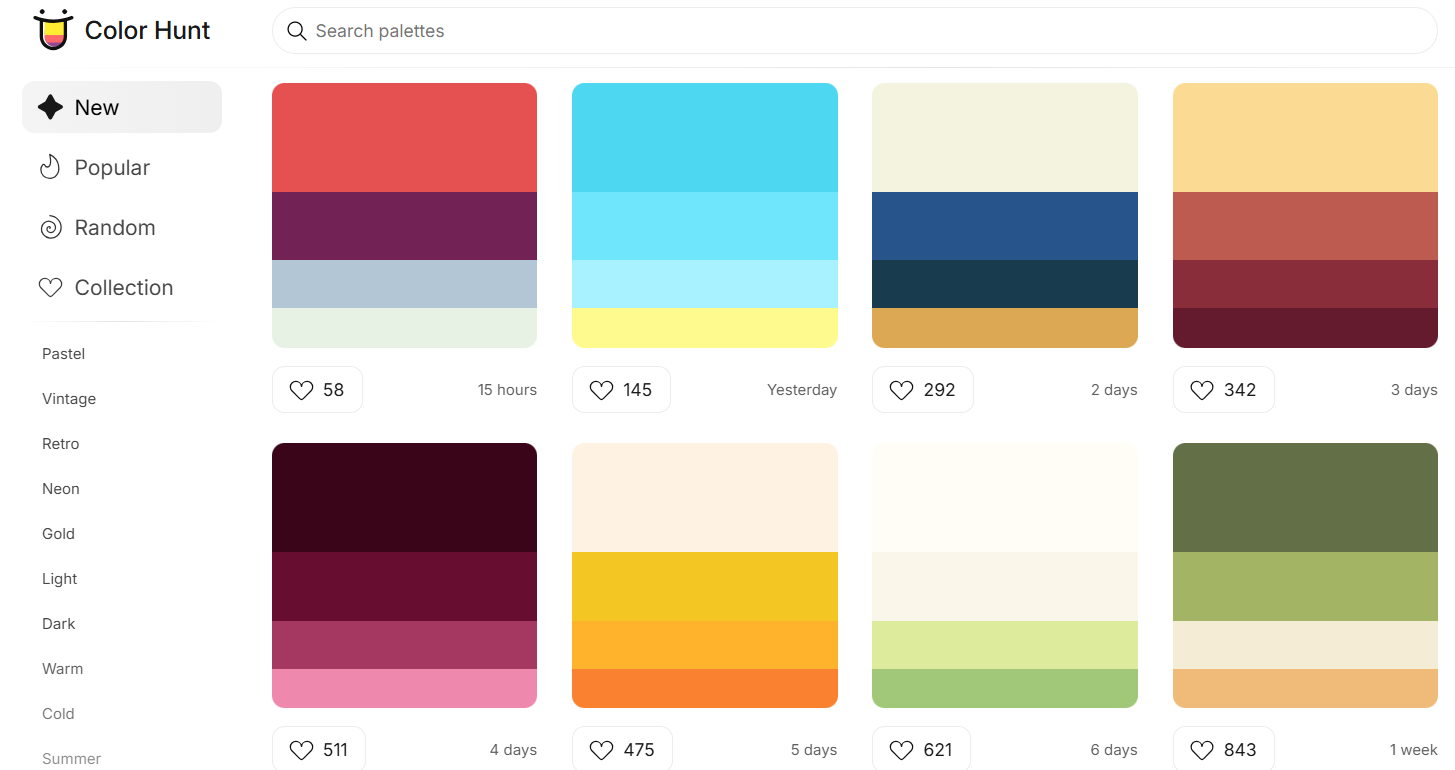Click the navy blue swatch in third palette
The width and height of the screenshot is (1455, 770).
coord(1004,226)
